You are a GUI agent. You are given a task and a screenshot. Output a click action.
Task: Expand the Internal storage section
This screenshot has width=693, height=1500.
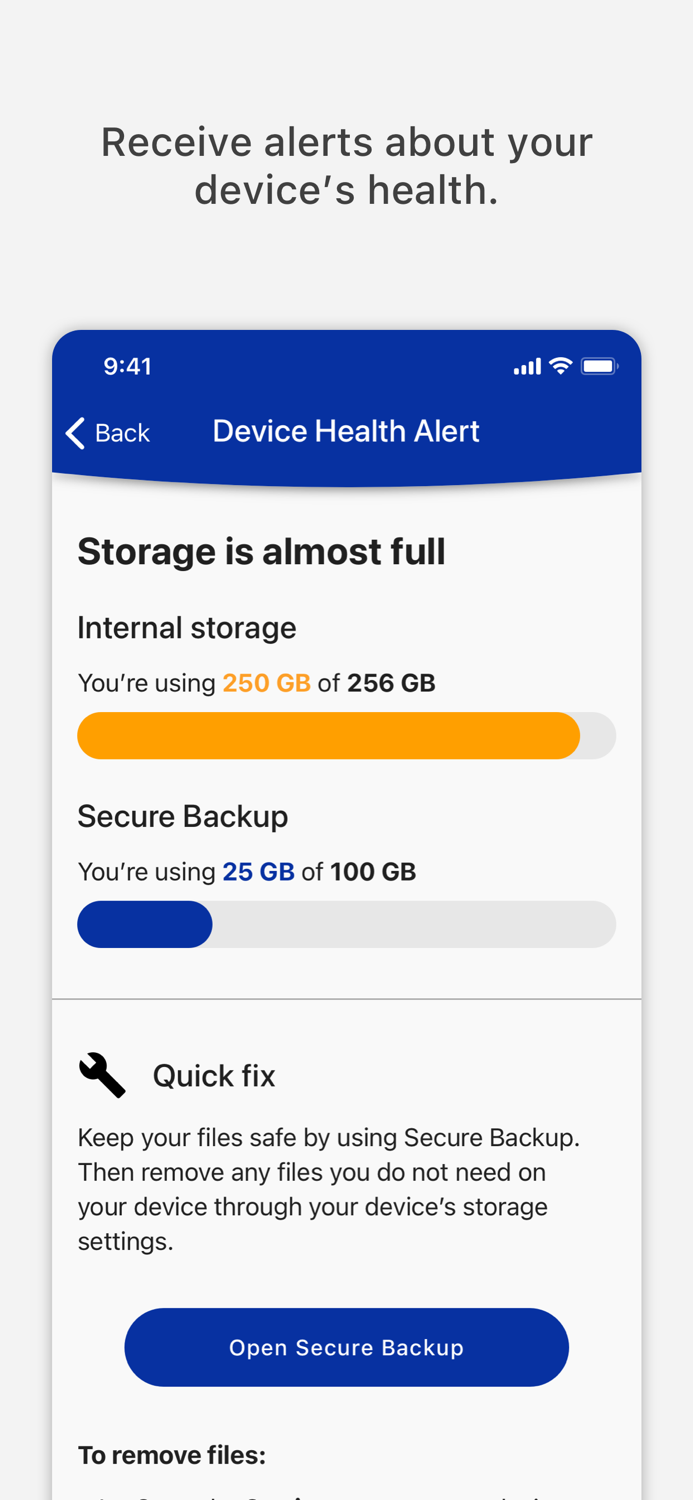[187, 627]
